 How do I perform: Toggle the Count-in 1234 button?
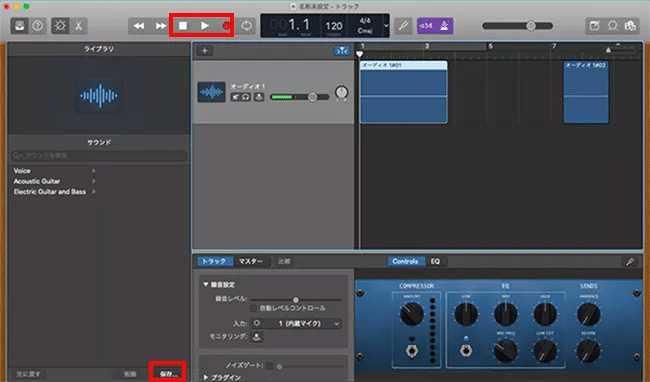[x=426, y=26]
